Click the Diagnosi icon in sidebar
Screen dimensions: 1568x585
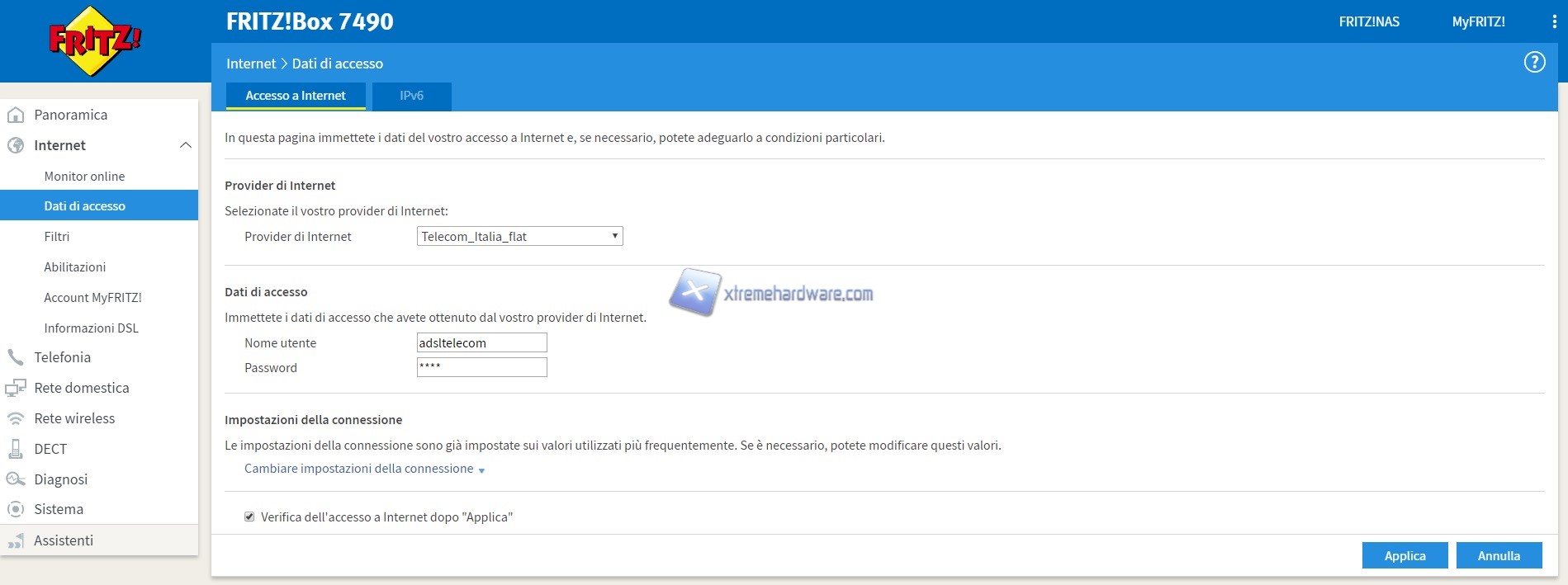tap(16, 479)
